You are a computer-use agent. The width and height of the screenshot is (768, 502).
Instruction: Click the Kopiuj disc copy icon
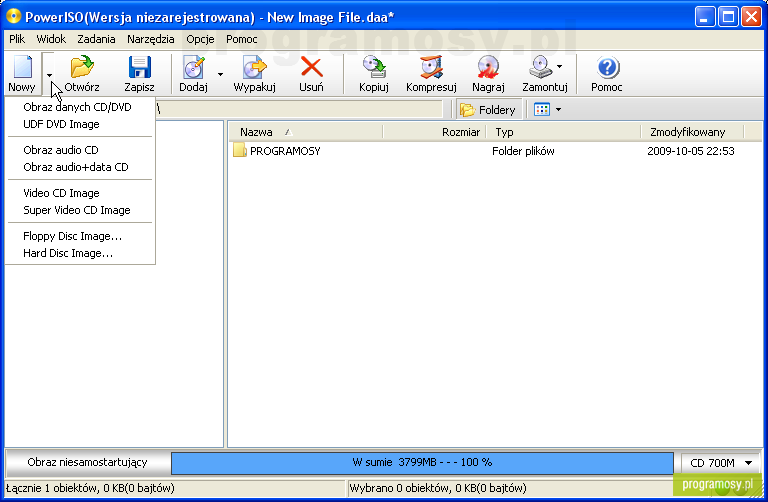point(374,67)
